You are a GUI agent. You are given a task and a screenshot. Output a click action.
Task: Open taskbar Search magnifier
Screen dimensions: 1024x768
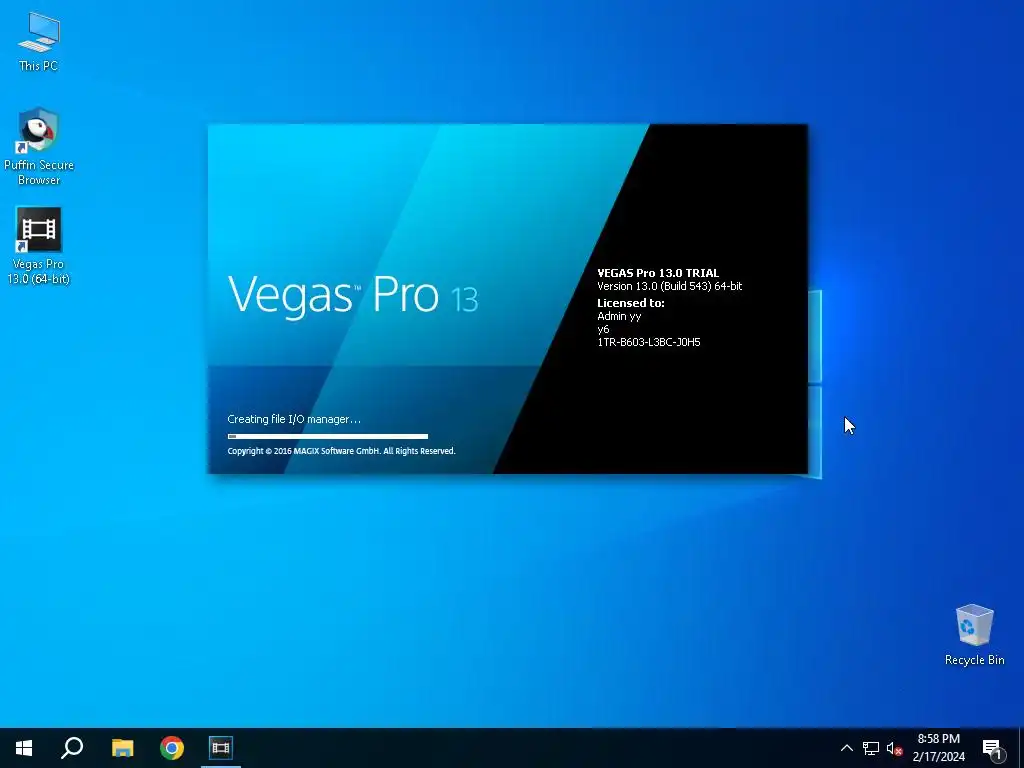[x=72, y=748]
